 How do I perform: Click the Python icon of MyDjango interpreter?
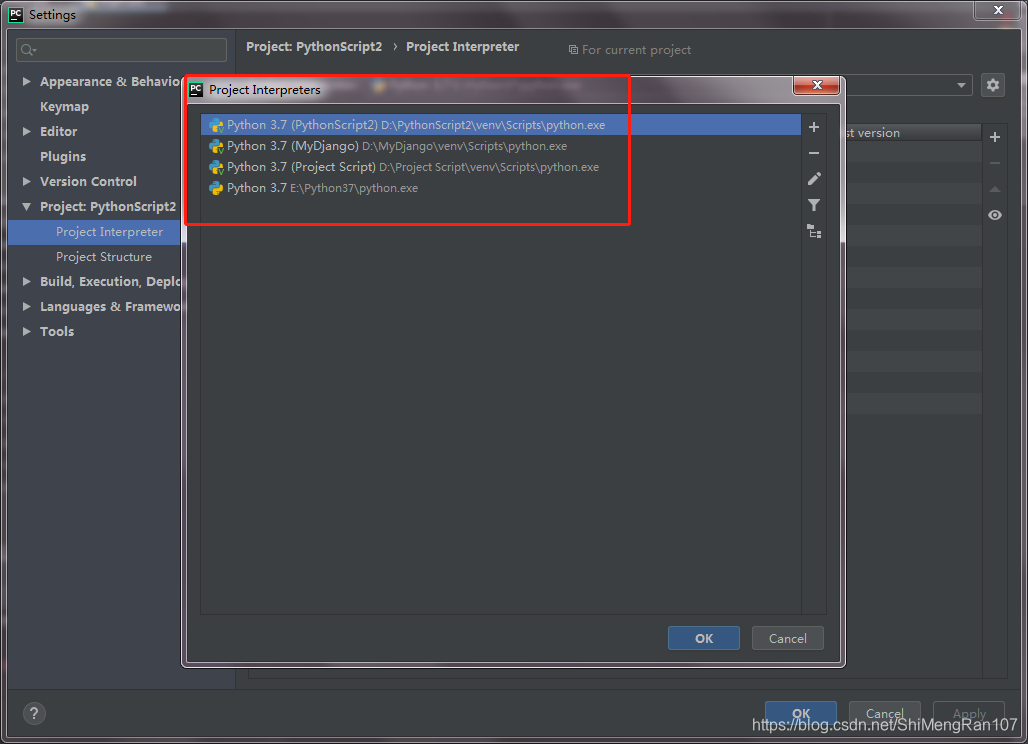[216, 146]
